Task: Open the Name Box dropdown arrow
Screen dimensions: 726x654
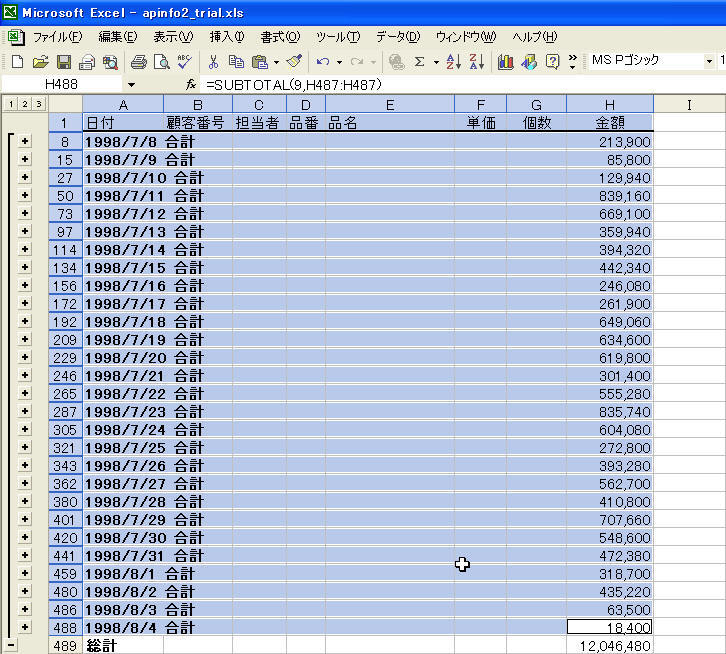Action: pyautogui.click(x=131, y=85)
